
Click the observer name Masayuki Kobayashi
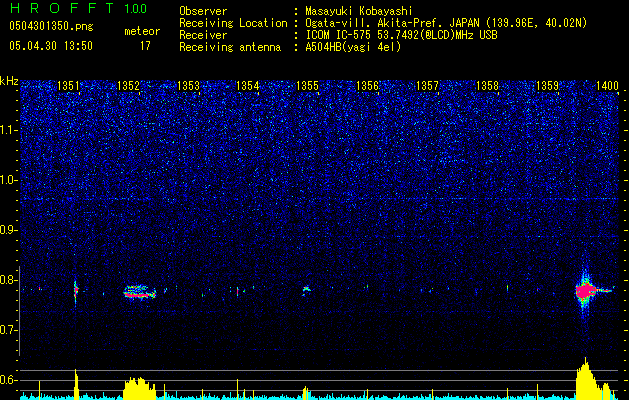pyautogui.click(x=358, y=11)
